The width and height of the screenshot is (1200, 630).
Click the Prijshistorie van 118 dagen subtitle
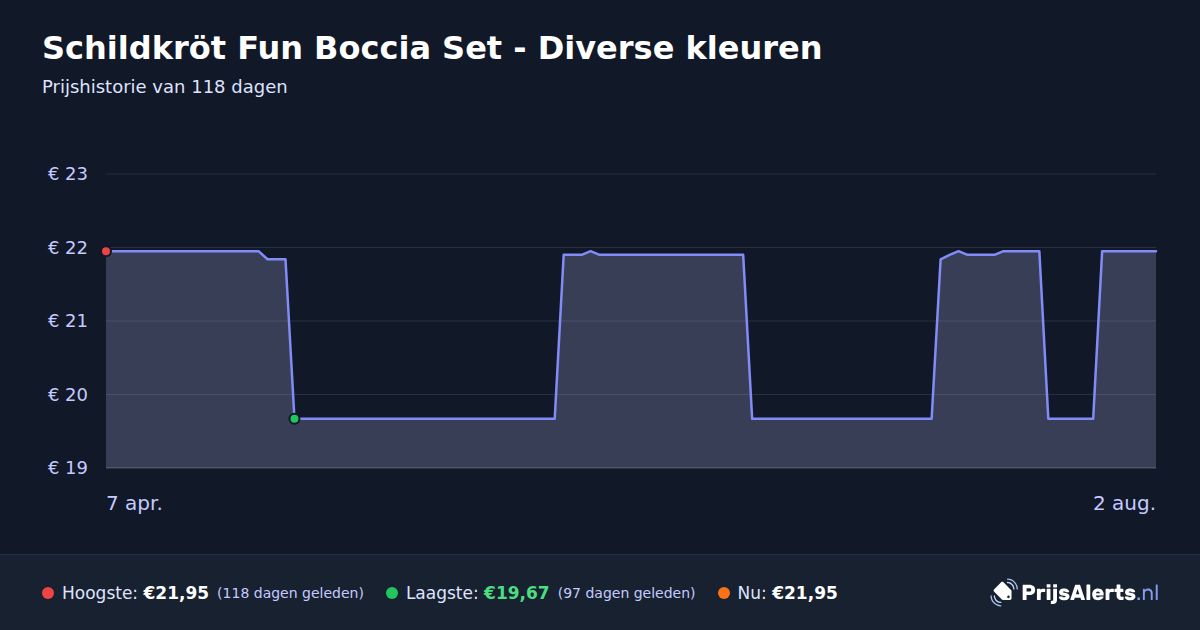coord(165,87)
